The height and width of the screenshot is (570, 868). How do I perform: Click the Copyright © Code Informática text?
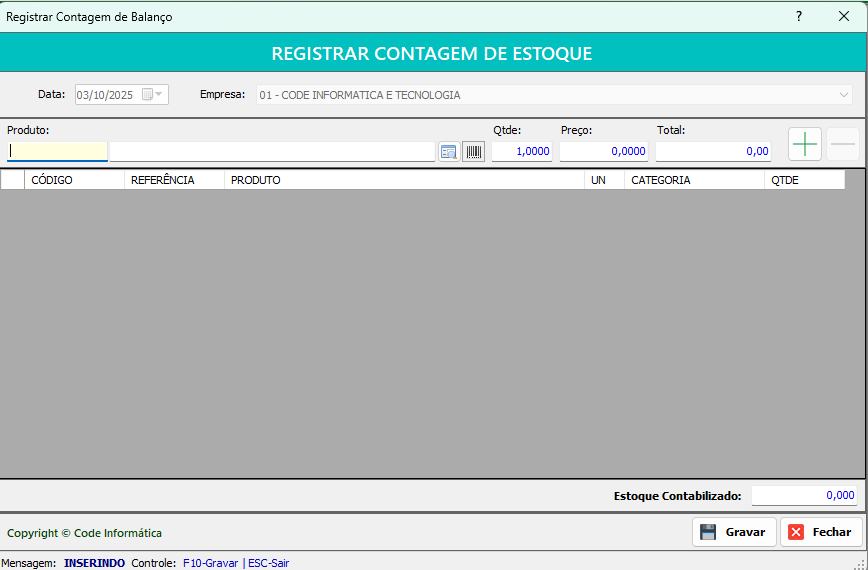(84, 533)
